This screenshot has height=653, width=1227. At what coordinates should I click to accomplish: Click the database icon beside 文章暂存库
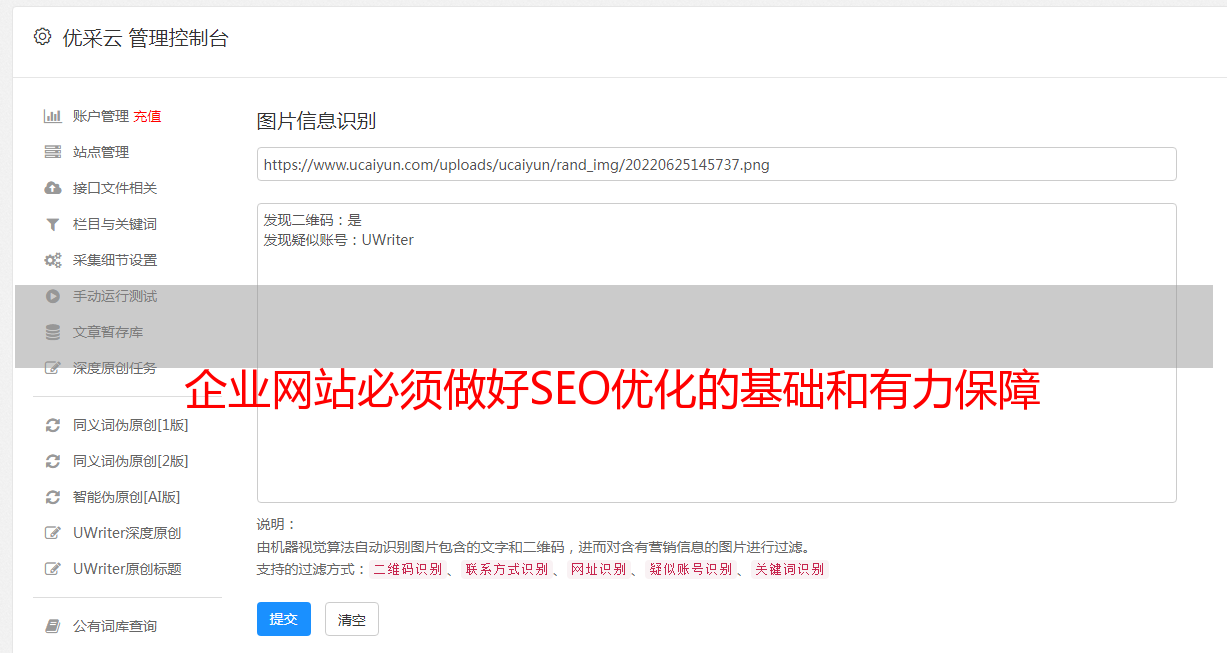coord(53,332)
